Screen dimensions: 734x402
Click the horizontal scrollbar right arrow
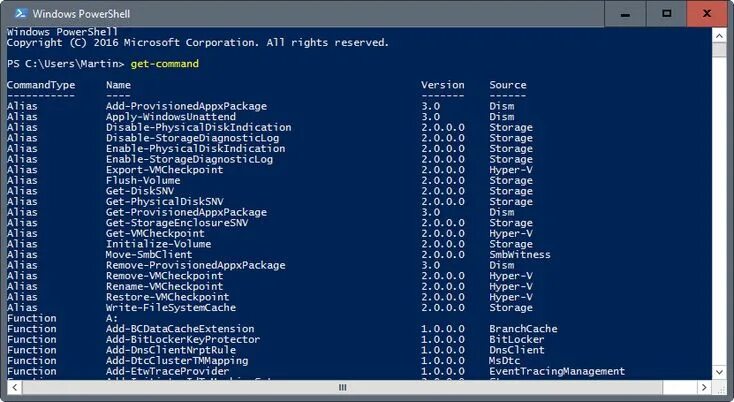(704, 387)
